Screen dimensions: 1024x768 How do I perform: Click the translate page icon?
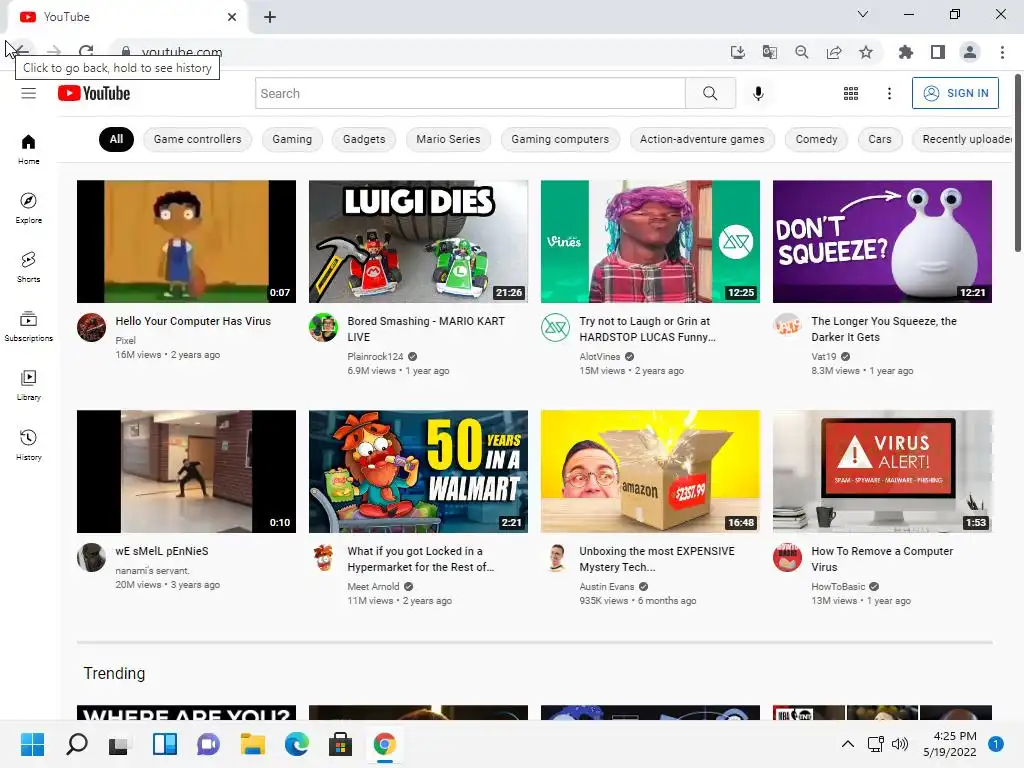coord(769,52)
